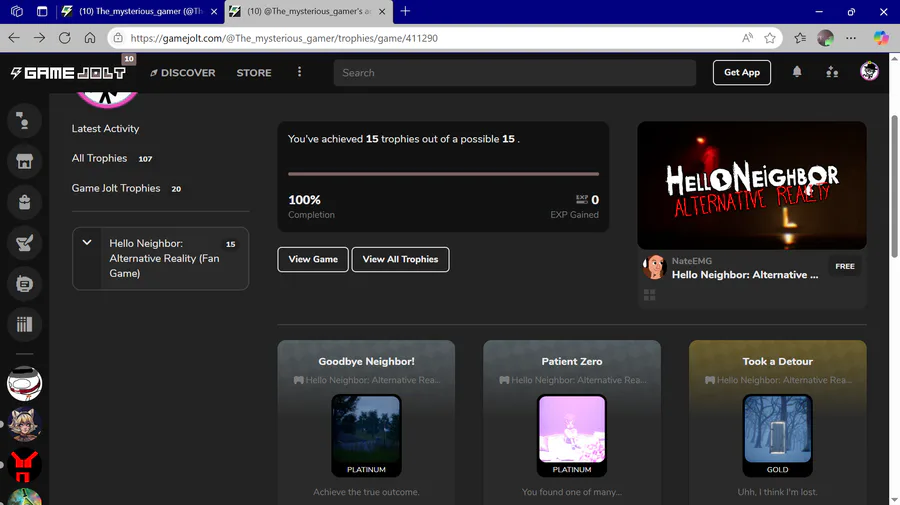900x505 pixels.
Task: Open the three-dot more menu beside Store
Action: [x=299, y=72]
